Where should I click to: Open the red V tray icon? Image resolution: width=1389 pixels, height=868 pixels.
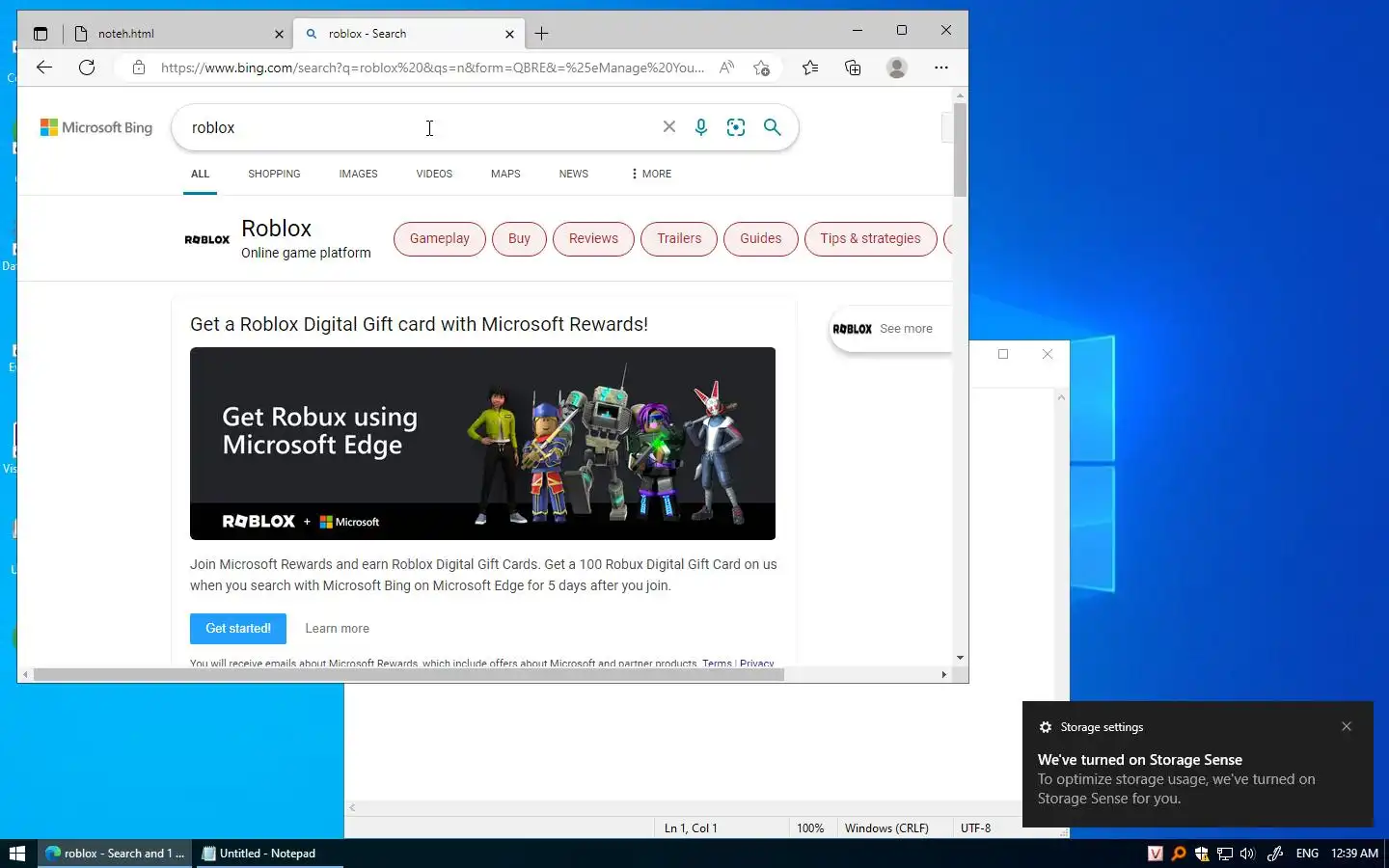point(1156,854)
